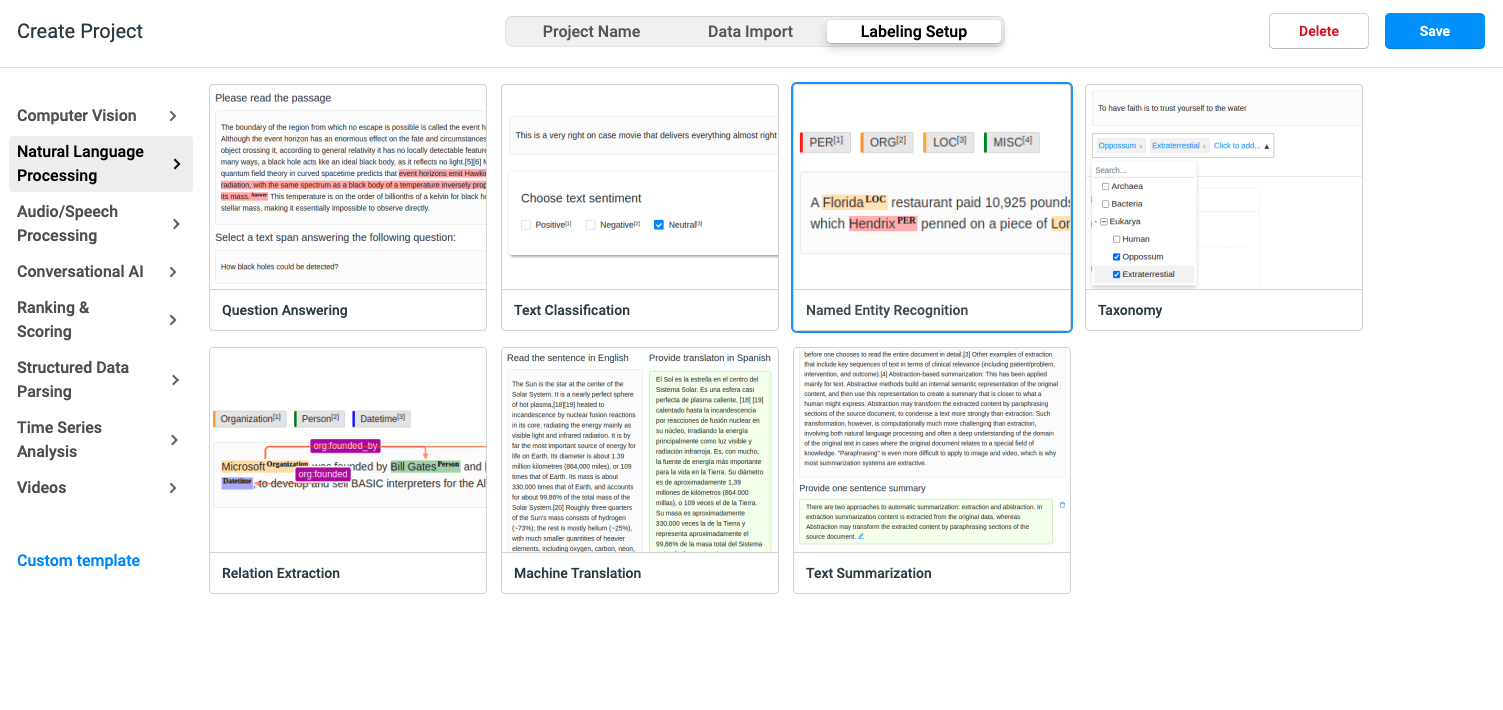Remove the Extraterrestrial tag
The image size is (1503, 710).
coord(1204,147)
